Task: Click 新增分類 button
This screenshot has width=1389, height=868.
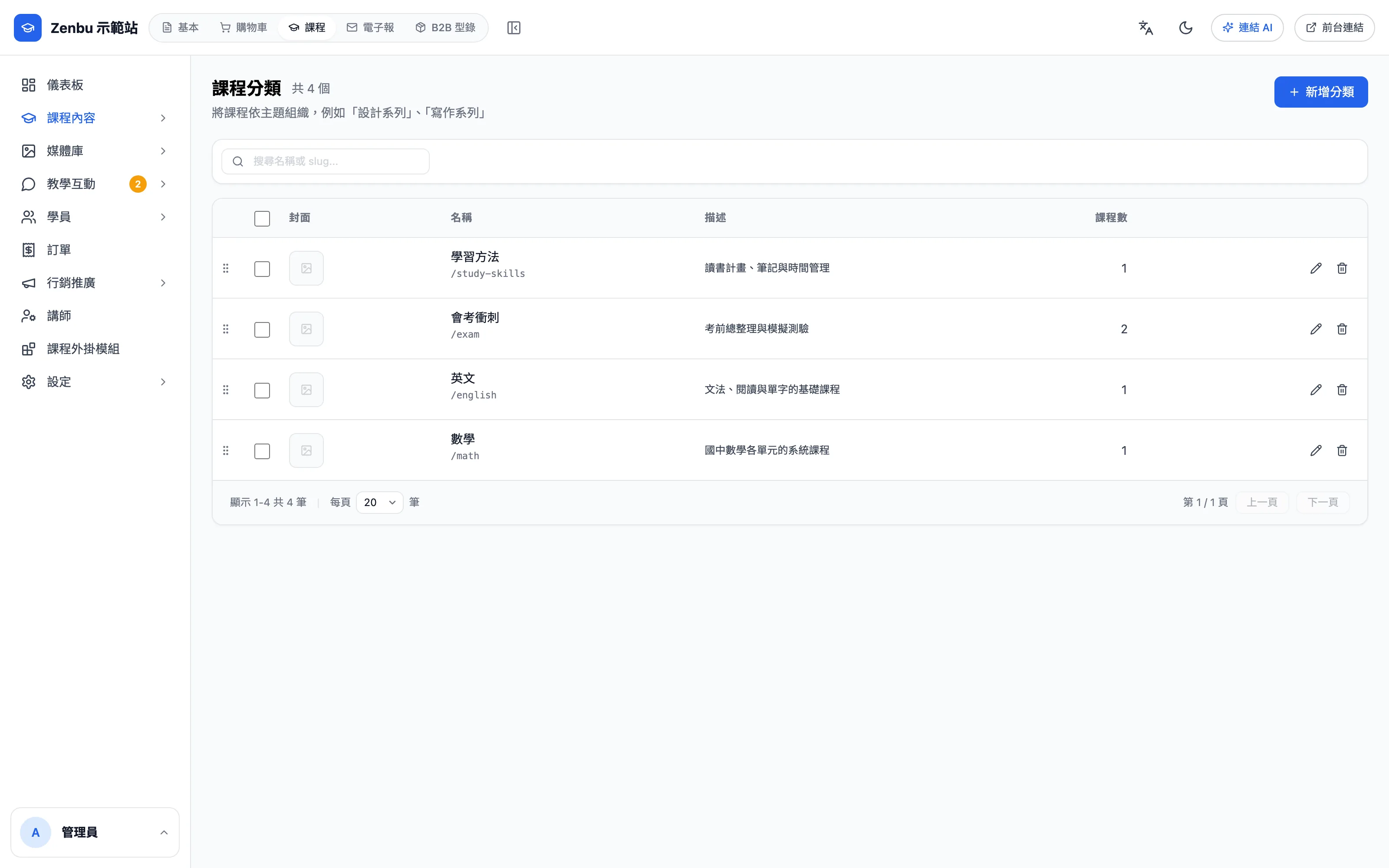Action: point(1321,92)
